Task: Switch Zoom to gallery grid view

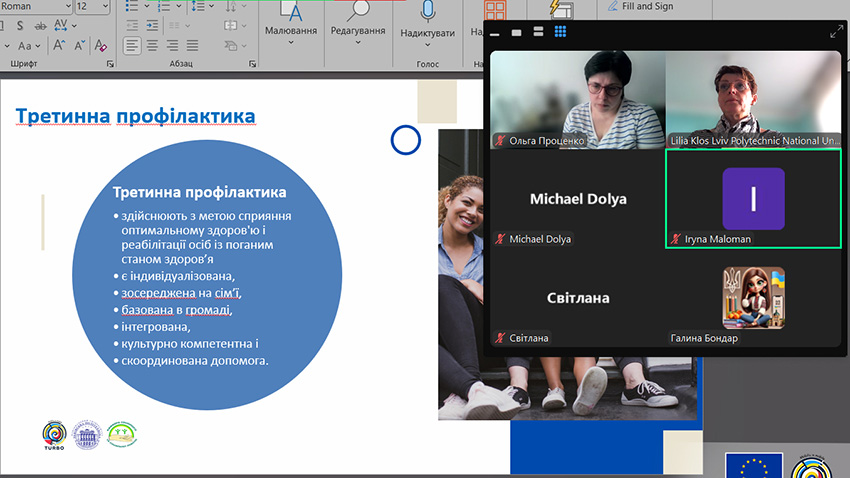Action: coord(561,32)
